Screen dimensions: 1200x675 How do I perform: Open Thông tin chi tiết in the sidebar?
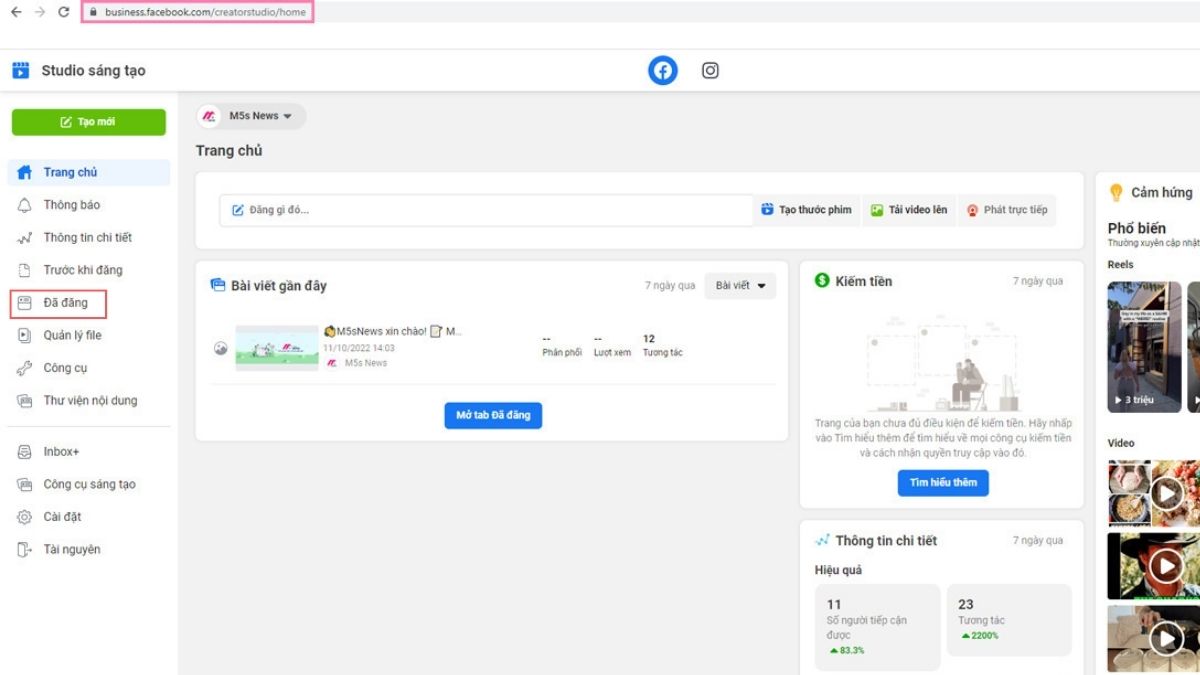(x=87, y=238)
